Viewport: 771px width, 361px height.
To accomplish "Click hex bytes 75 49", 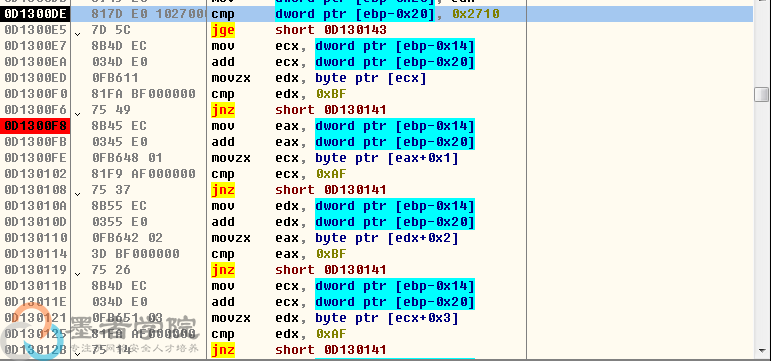I will [x=111, y=110].
